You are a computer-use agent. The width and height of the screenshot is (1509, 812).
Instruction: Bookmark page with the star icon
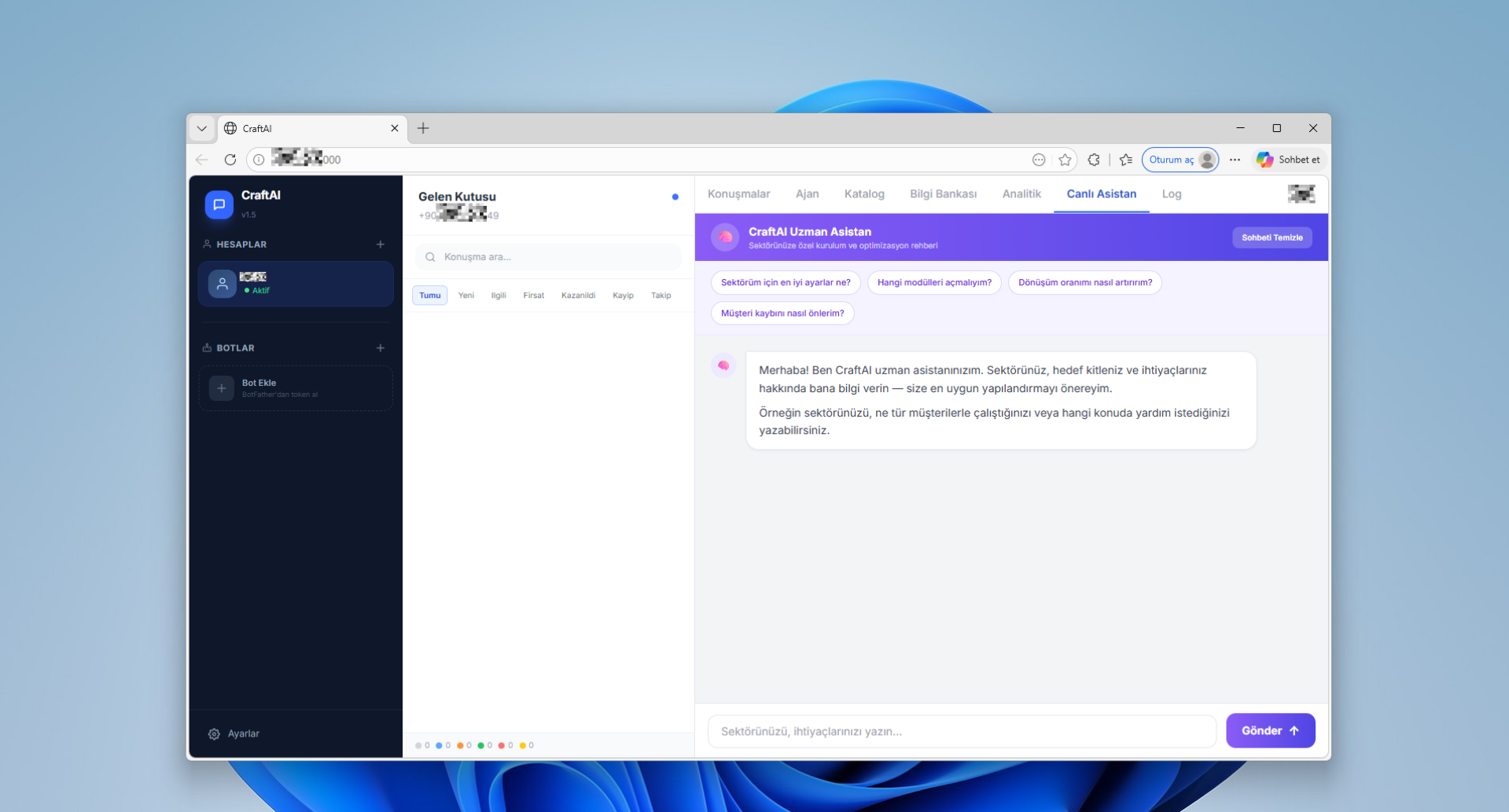pyautogui.click(x=1065, y=160)
